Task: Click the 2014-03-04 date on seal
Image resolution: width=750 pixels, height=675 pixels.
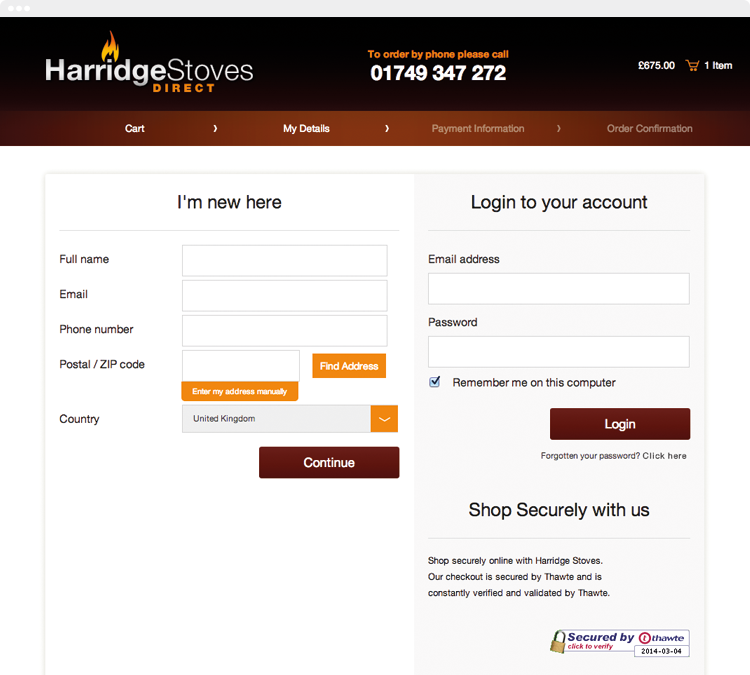Action: (x=662, y=651)
